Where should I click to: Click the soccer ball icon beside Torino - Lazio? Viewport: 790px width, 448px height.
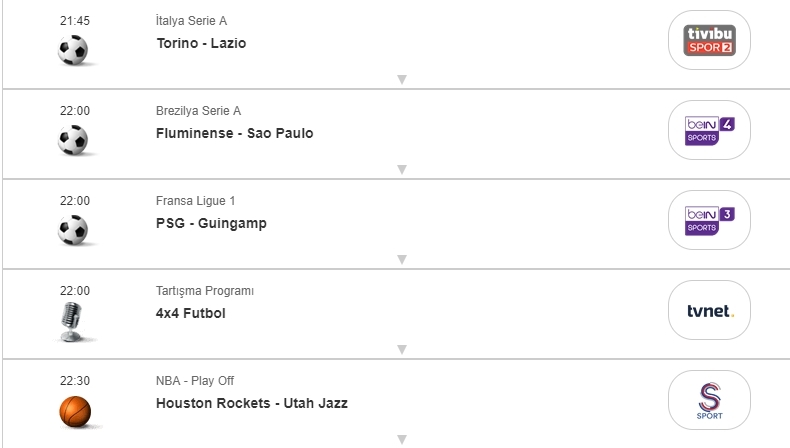click(x=73, y=50)
